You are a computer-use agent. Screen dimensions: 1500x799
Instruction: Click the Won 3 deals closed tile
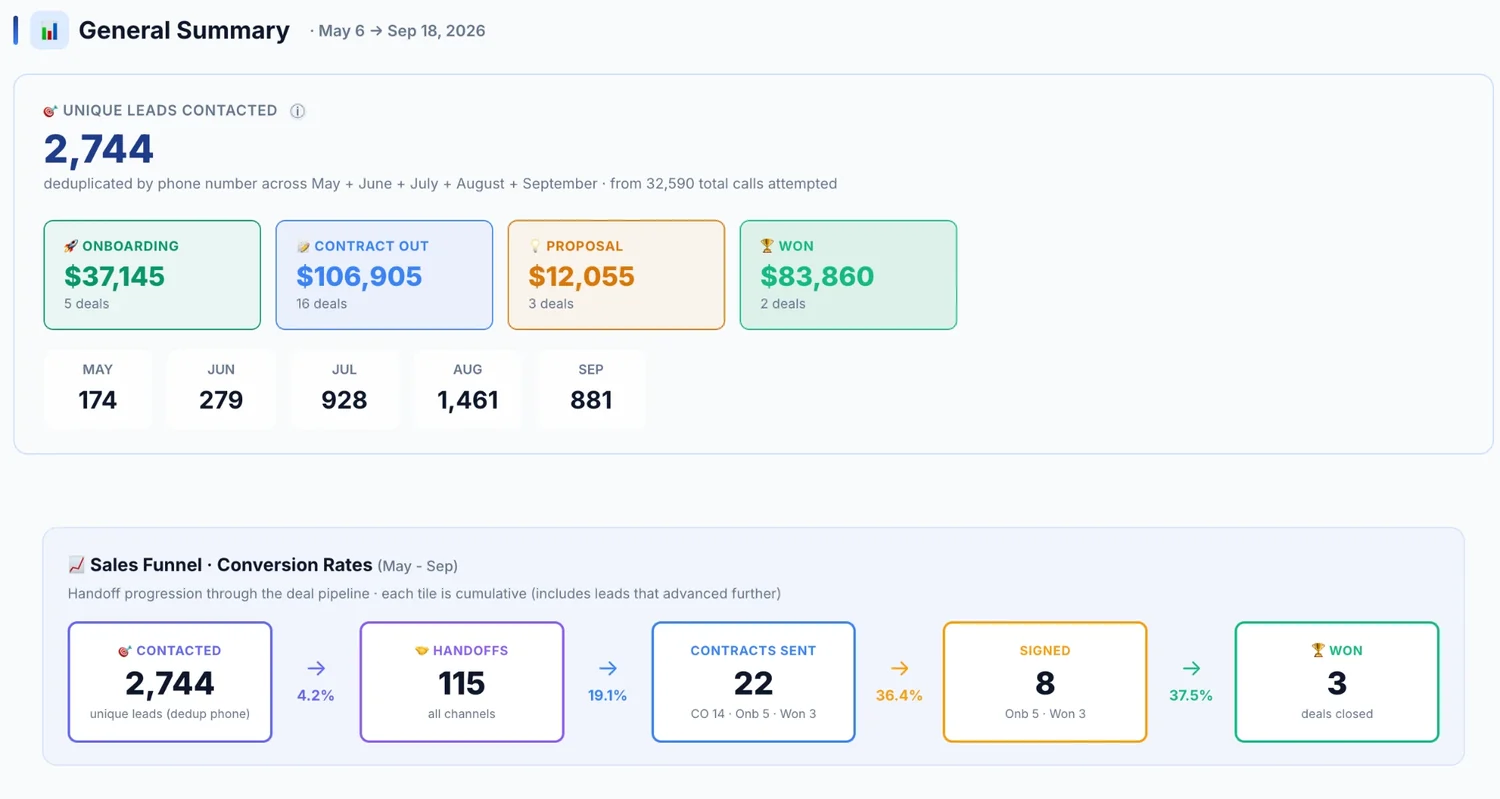1337,682
